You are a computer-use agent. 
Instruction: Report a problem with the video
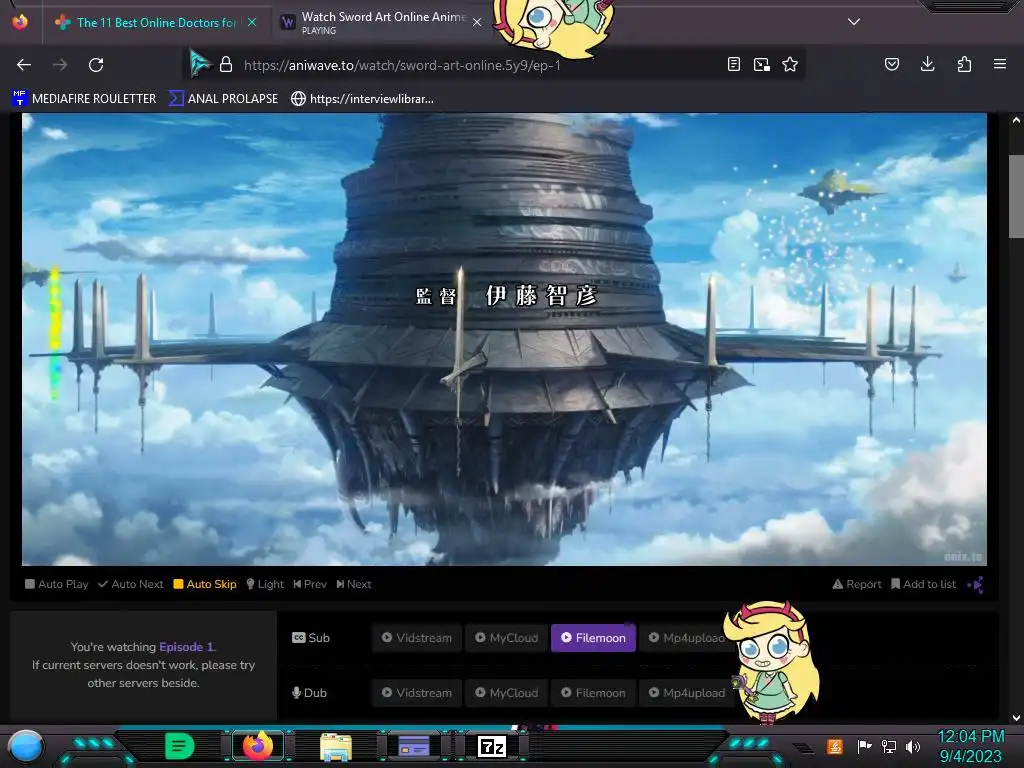coord(857,584)
